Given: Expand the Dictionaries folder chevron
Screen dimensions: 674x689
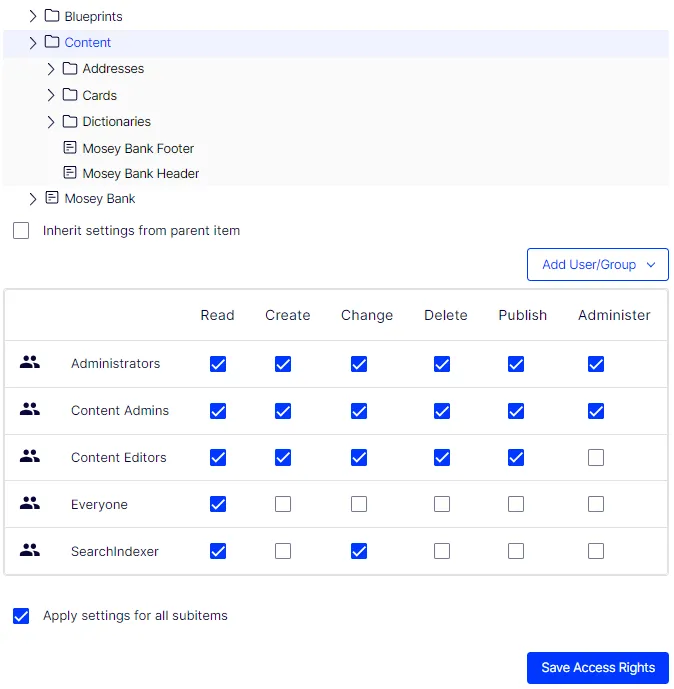Looking at the screenshot, I should [51, 122].
